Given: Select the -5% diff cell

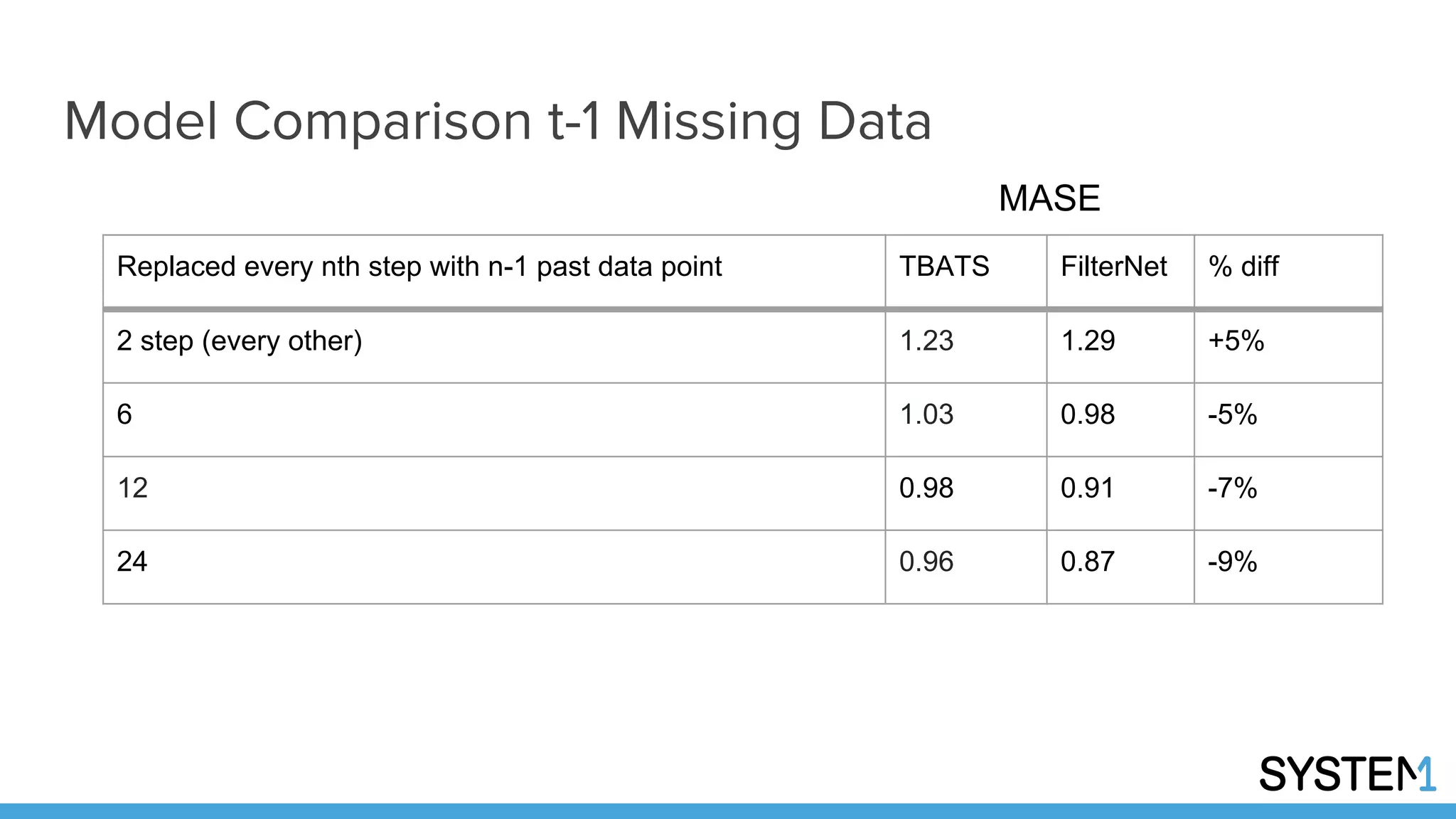Looking at the screenshot, I should coord(1233,415).
